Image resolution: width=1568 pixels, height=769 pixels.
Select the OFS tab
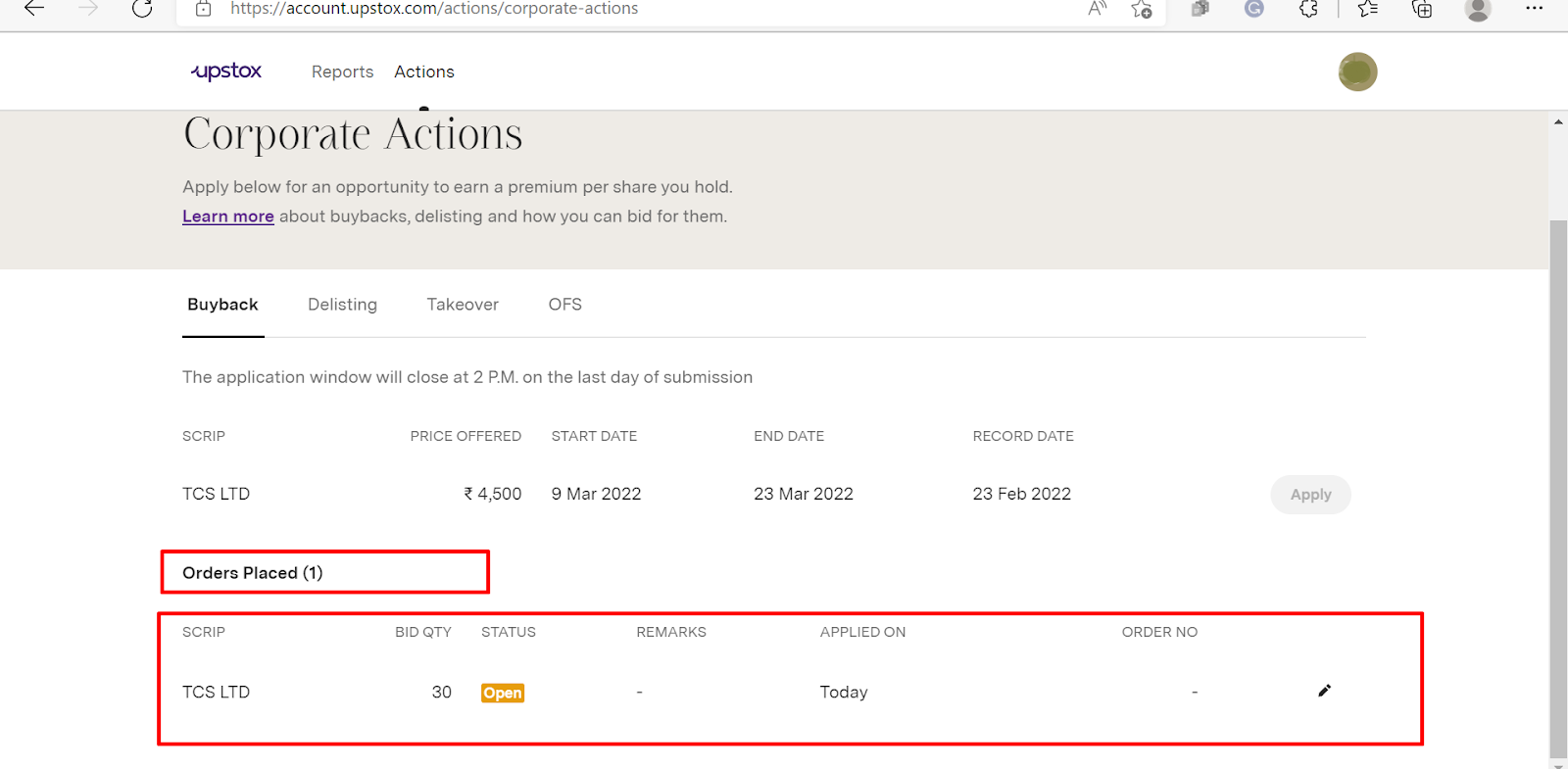point(564,305)
